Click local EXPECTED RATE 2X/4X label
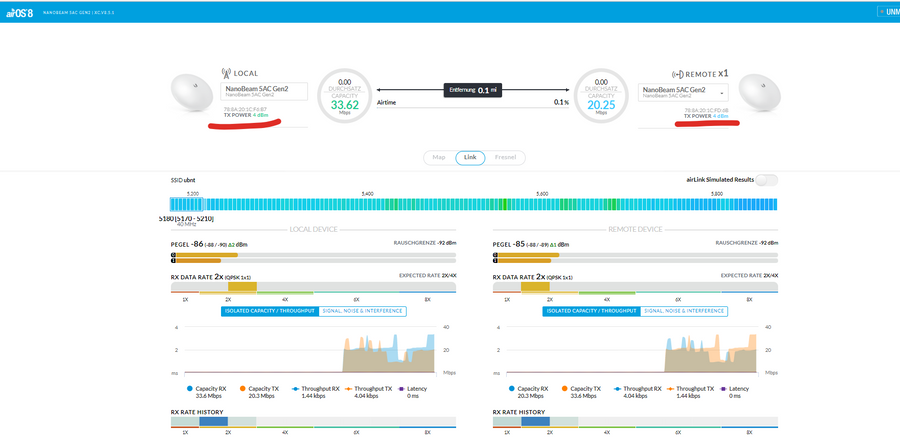The width and height of the screenshot is (900, 446). pyautogui.click(x=428, y=276)
